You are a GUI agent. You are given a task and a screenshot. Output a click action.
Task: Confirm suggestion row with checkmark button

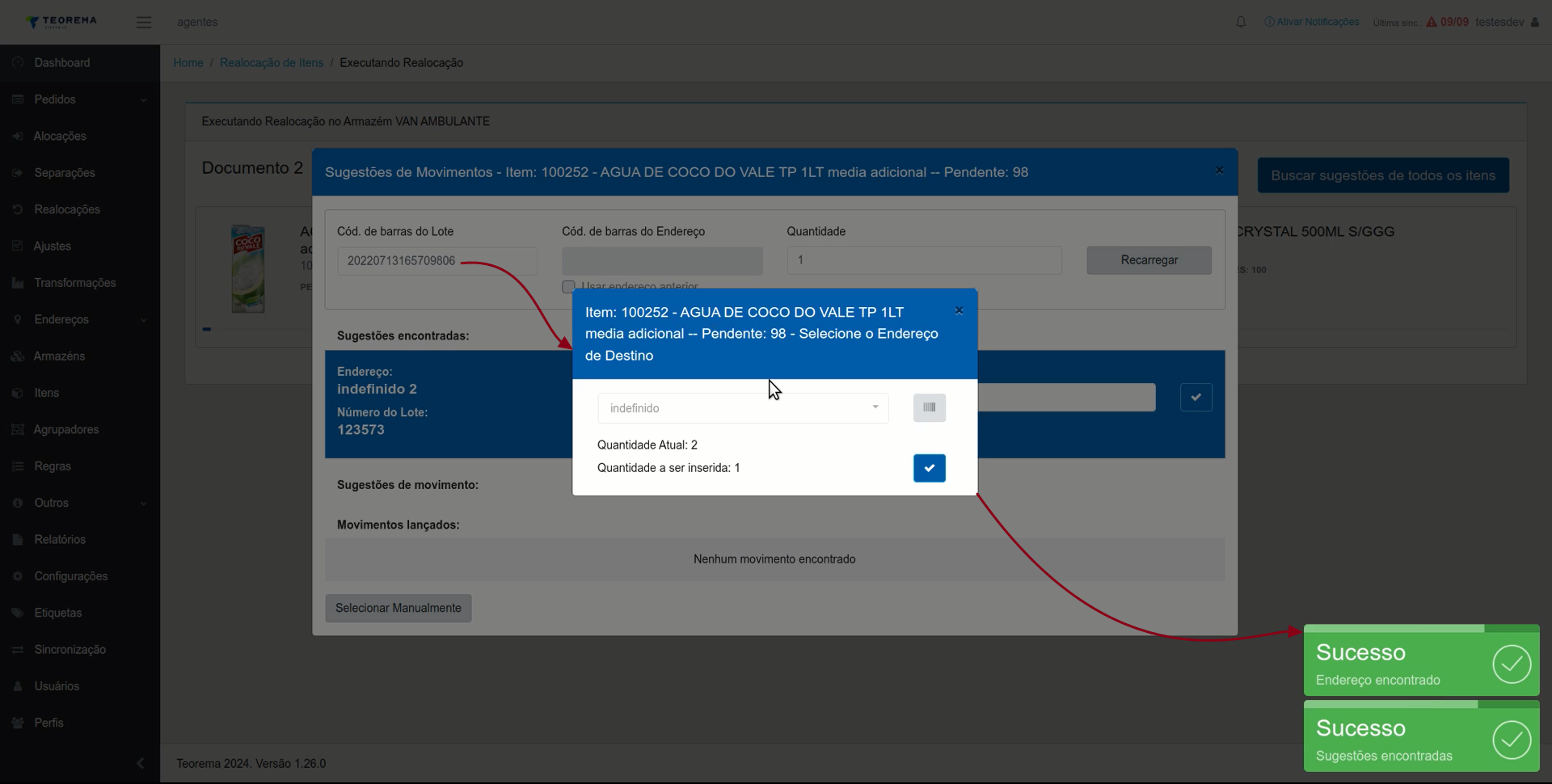pos(1196,397)
